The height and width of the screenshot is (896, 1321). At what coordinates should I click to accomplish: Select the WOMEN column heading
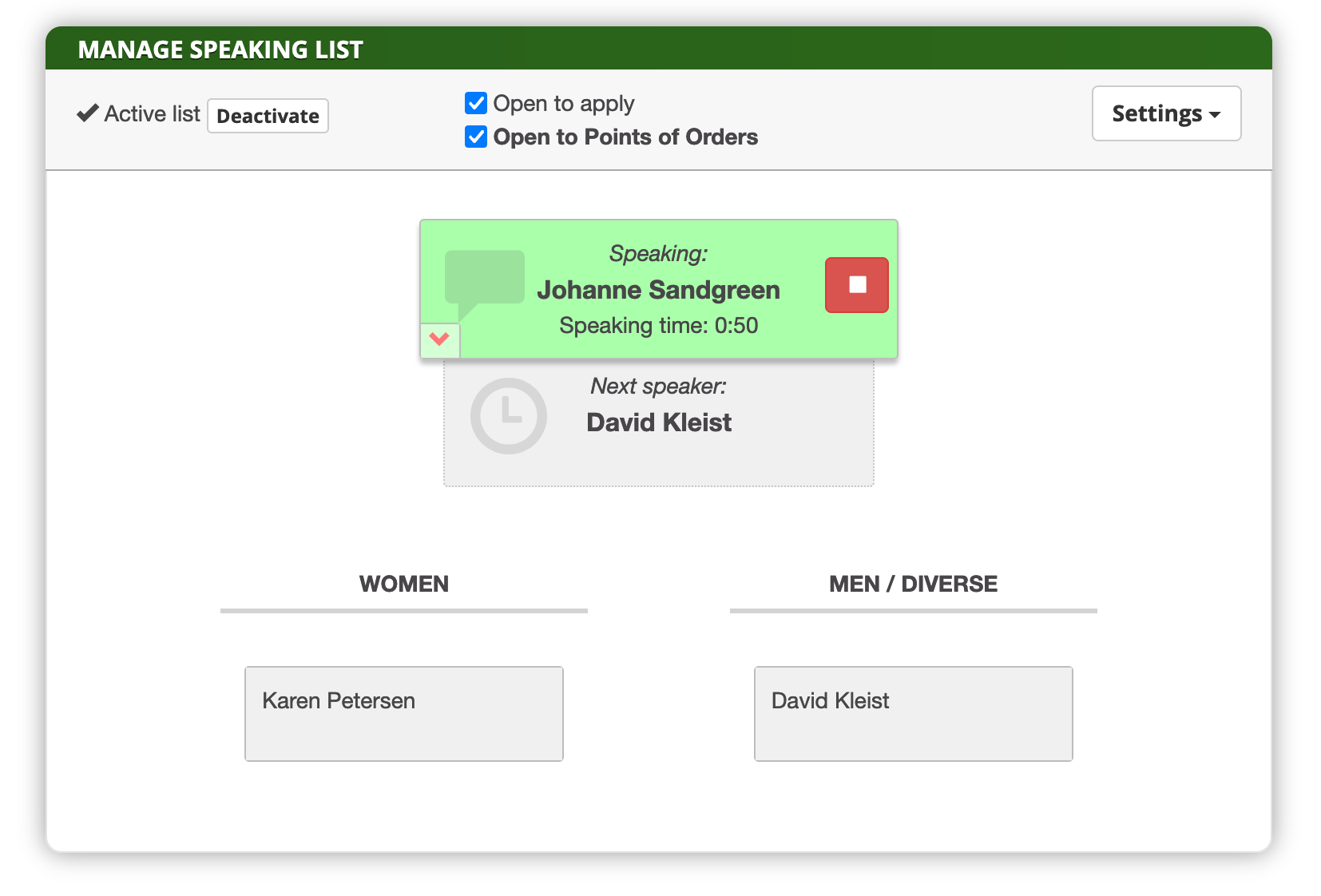403,584
